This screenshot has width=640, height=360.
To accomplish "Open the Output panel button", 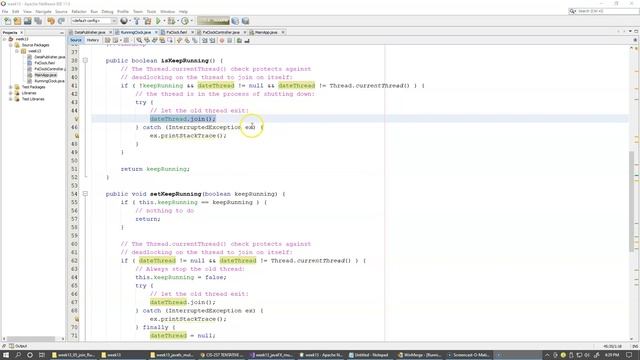I will click(x=18, y=346).
